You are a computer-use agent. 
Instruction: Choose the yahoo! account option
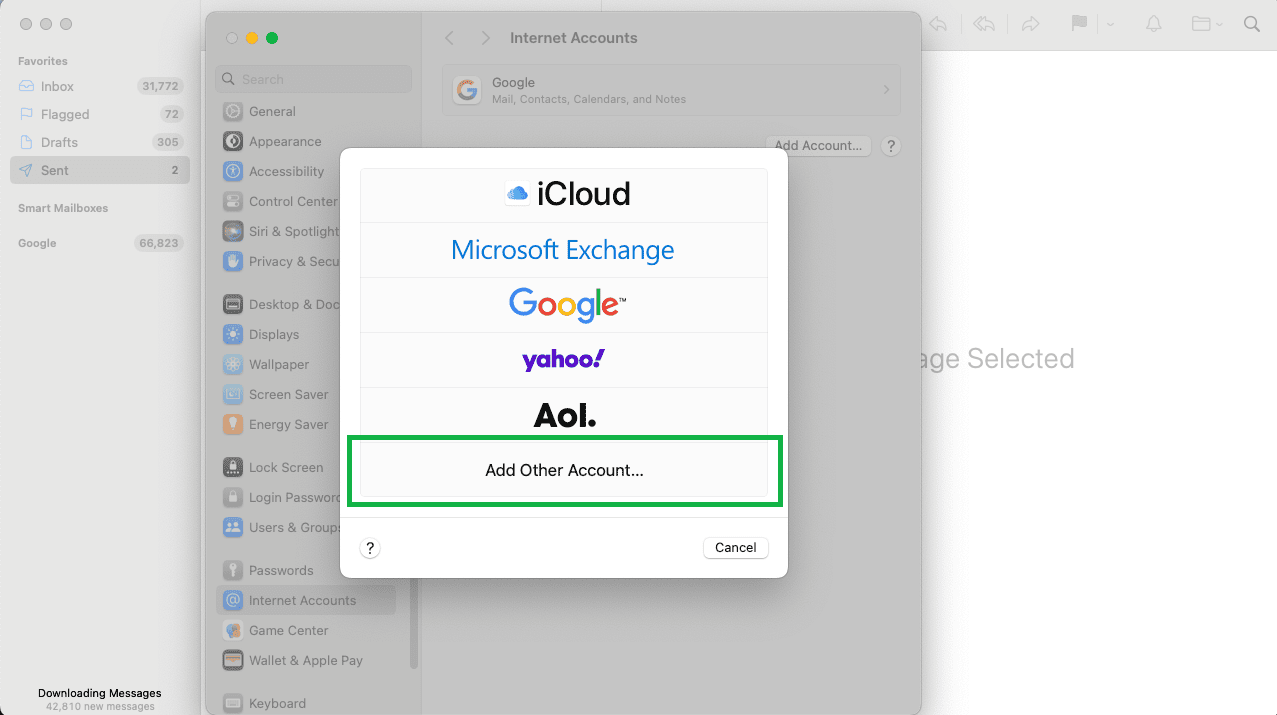point(564,360)
